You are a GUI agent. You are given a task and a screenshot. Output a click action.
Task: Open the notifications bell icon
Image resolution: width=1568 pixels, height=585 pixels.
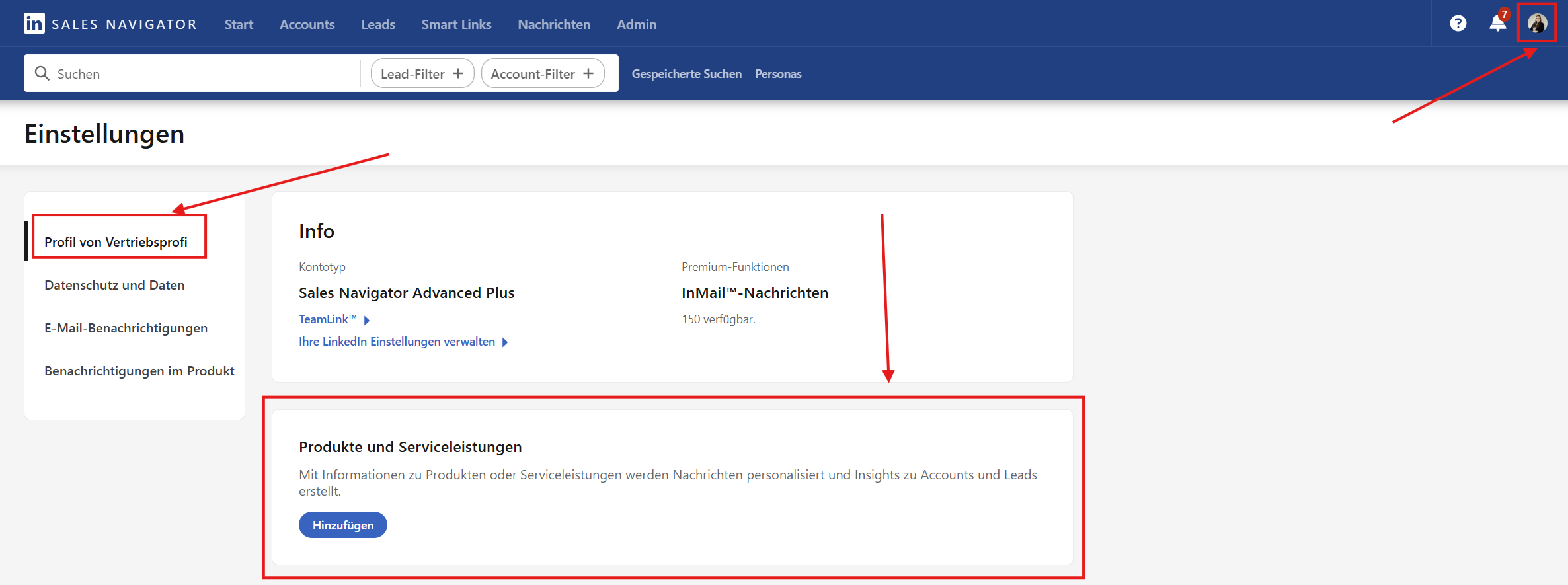[1497, 23]
